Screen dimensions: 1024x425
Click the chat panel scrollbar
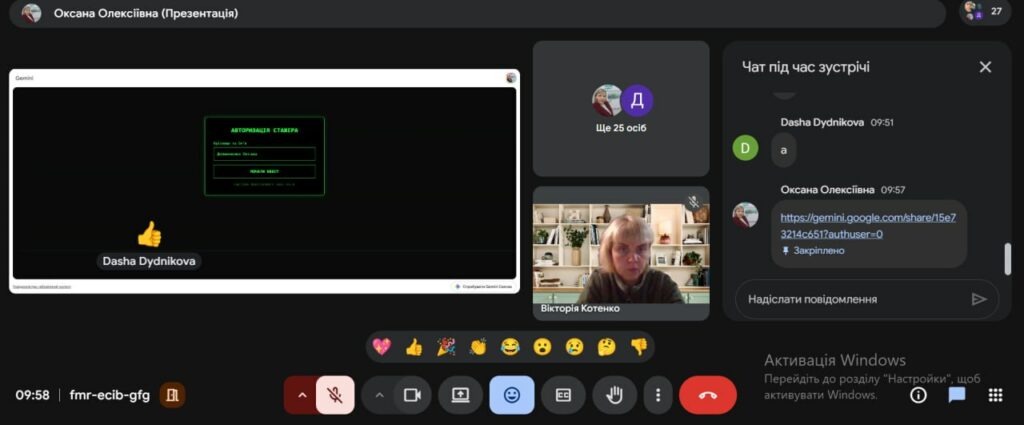click(1007, 258)
